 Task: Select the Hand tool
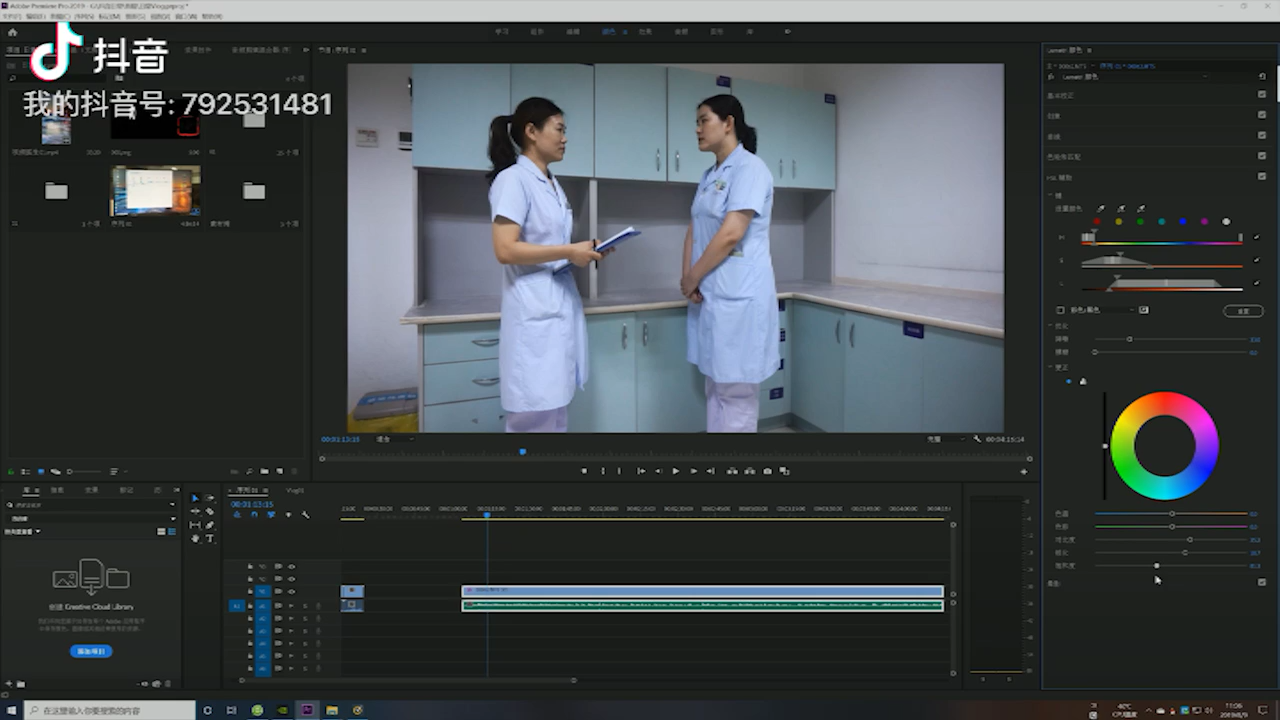(x=195, y=538)
